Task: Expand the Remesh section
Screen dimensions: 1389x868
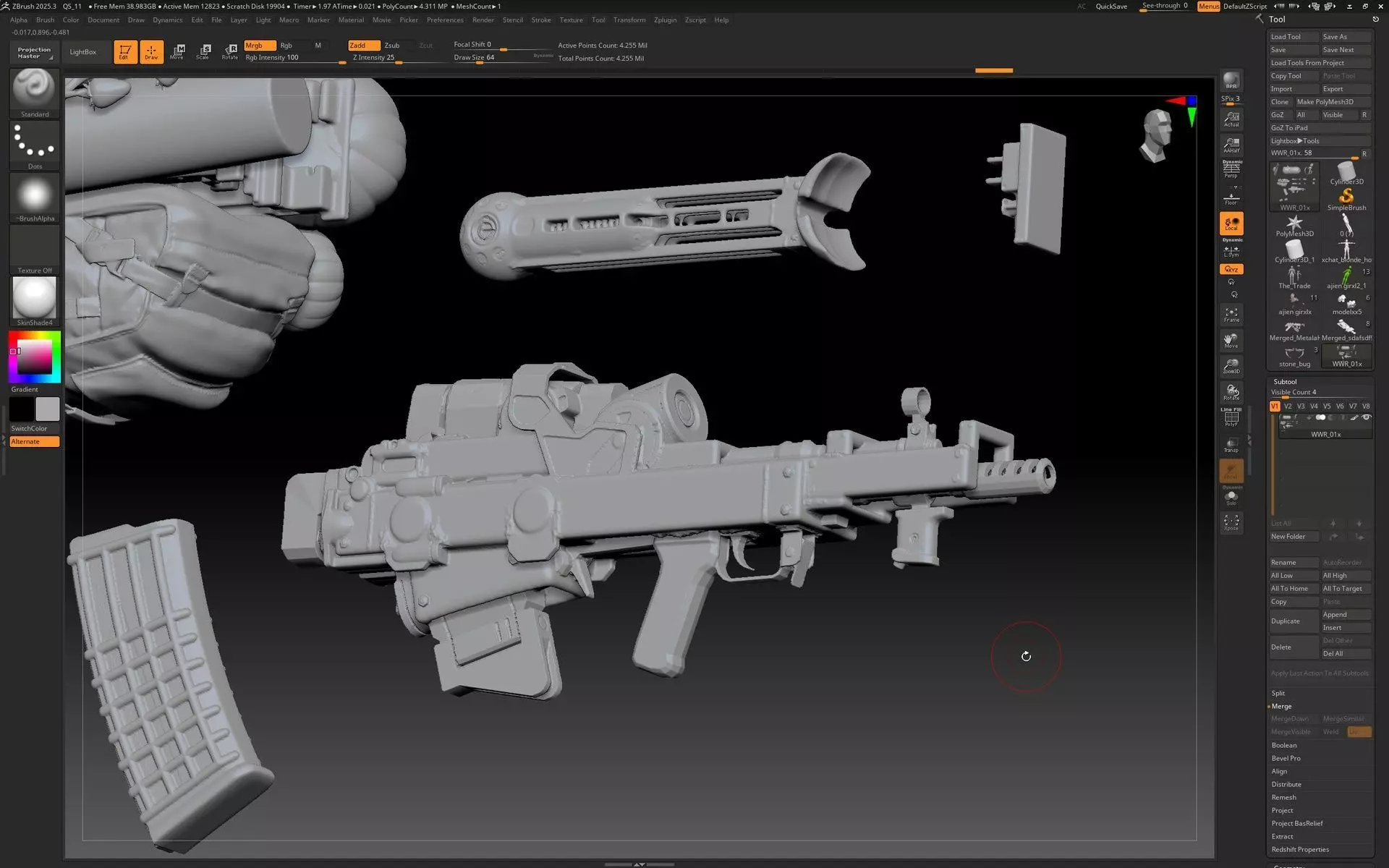Action: (1283, 797)
